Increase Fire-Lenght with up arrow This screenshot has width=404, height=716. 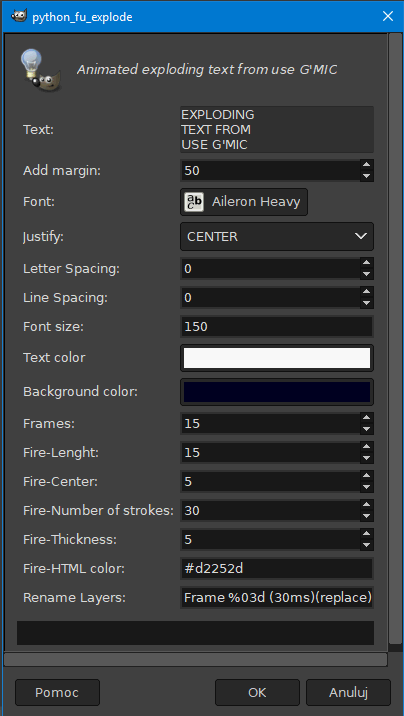[366, 447]
